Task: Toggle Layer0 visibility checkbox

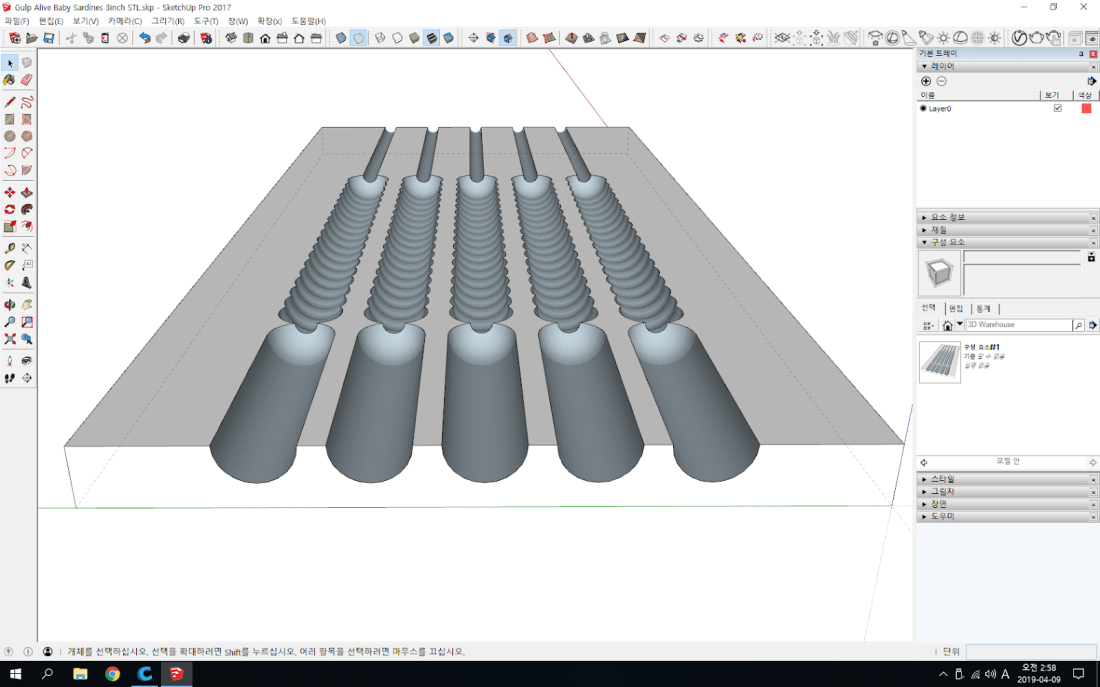Action: point(1058,108)
